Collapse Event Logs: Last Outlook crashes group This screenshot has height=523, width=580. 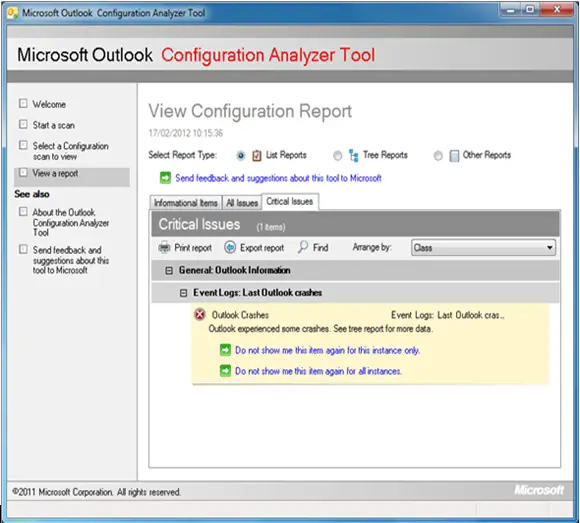pyautogui.click(x=183, y=293)
